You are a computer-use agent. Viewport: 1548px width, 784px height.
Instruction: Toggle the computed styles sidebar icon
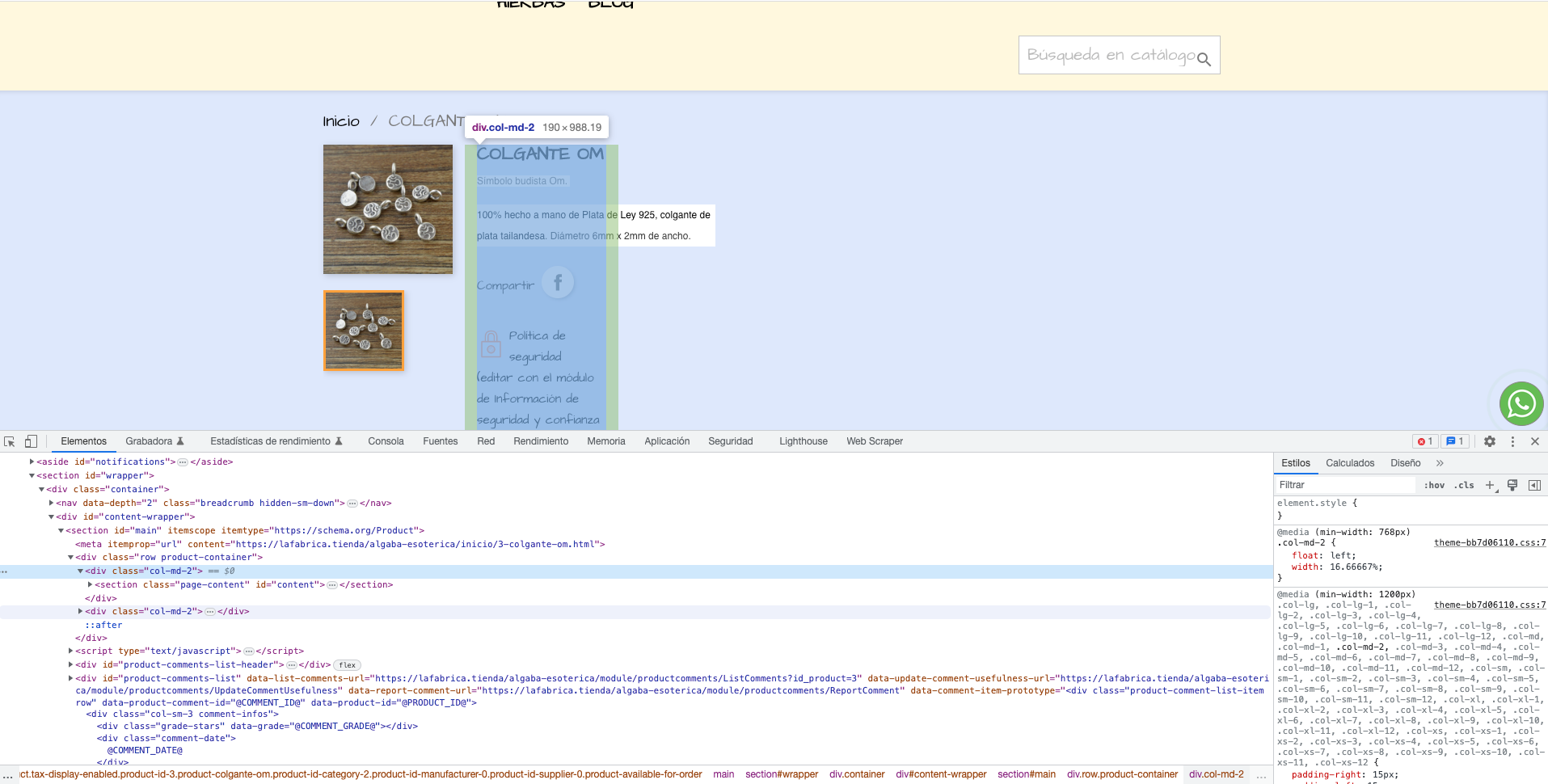[1534, 485]
